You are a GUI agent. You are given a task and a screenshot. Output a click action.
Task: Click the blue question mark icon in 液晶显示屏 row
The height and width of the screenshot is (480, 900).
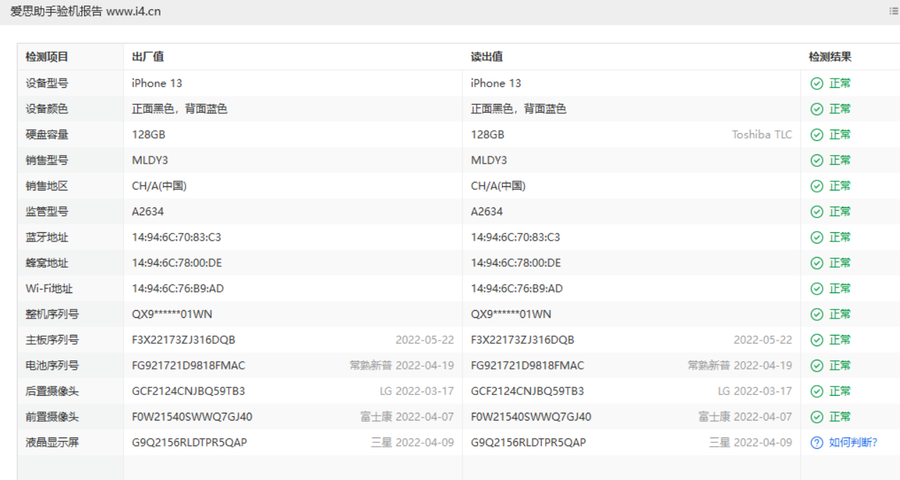coord(817,443)
